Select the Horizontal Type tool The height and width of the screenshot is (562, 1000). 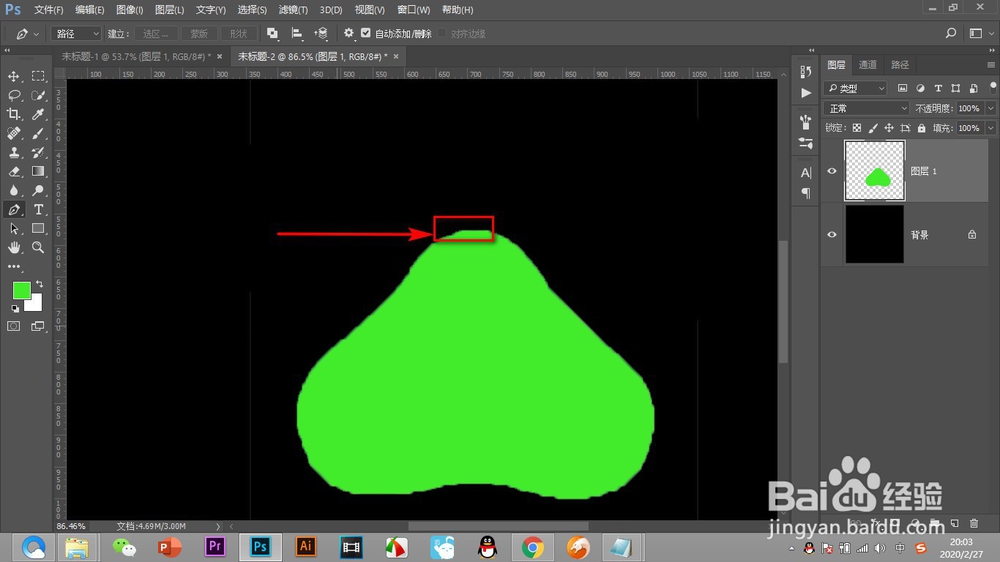[x=38, y=209]
